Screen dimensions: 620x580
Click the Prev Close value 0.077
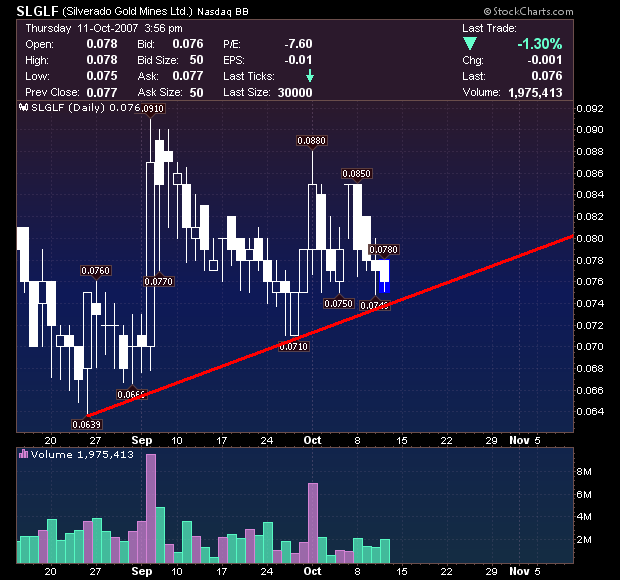[102, 93]
